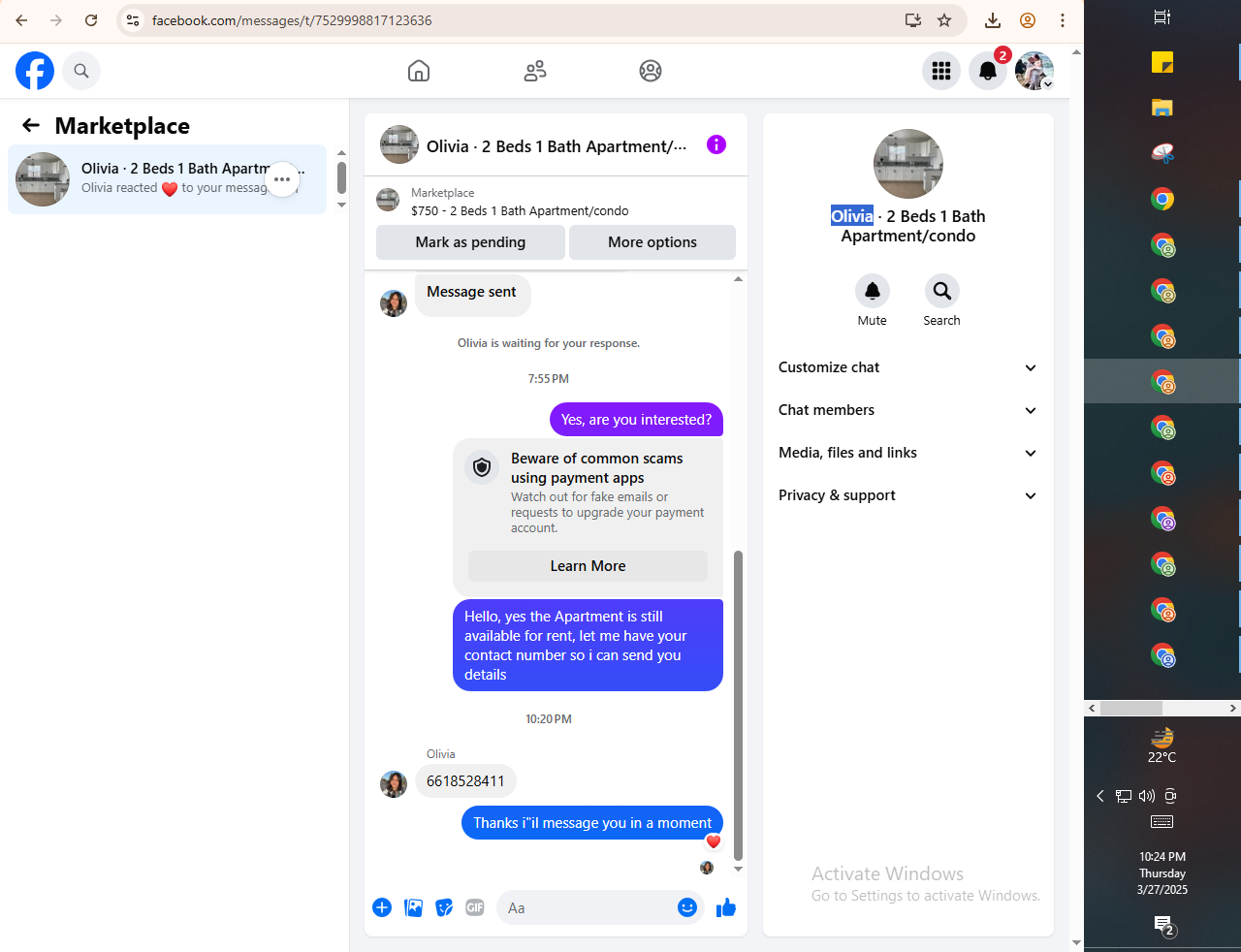Click the browser address bar URL
The width and height of the screenshot is (1241, 952).
click(x=292, y=20)
